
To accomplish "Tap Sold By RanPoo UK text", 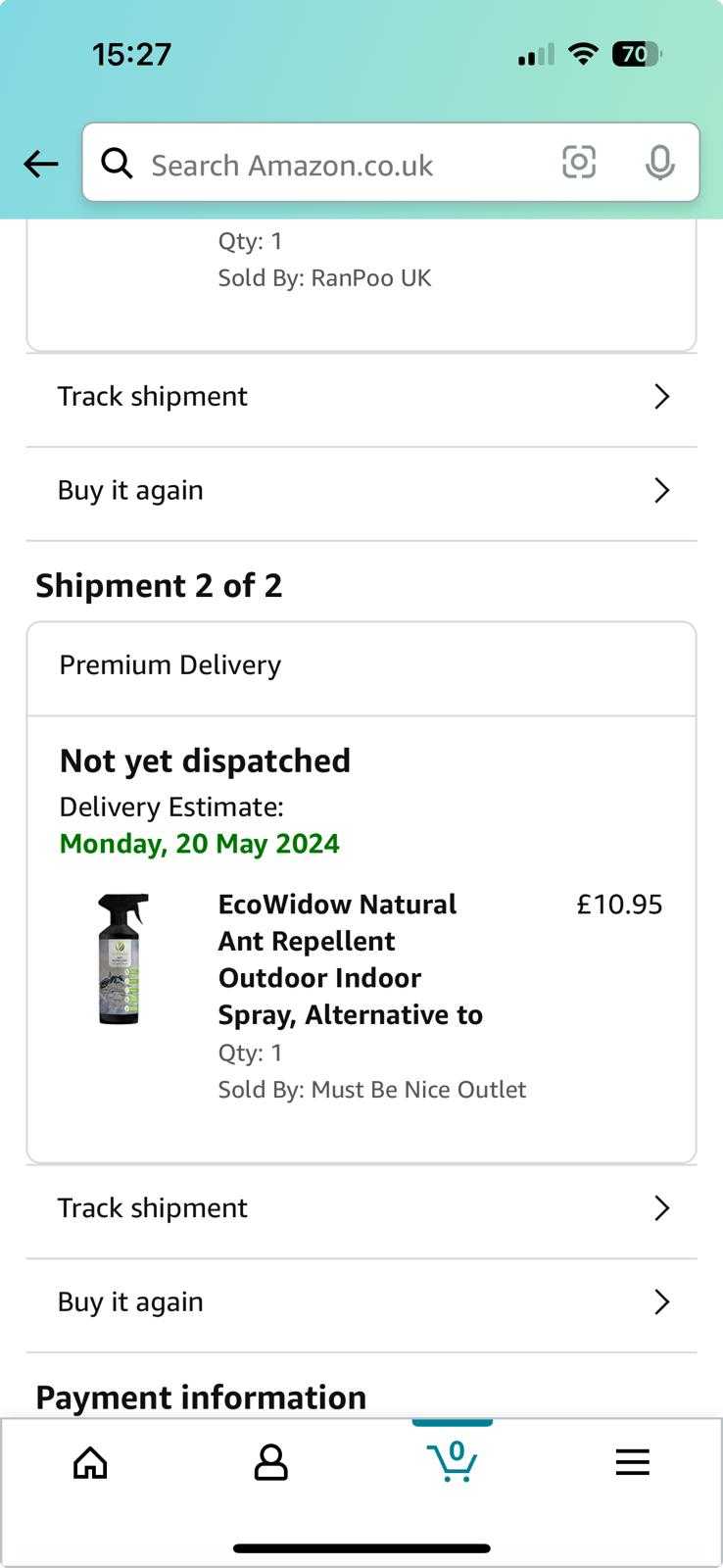I will (x=324, y=278).
